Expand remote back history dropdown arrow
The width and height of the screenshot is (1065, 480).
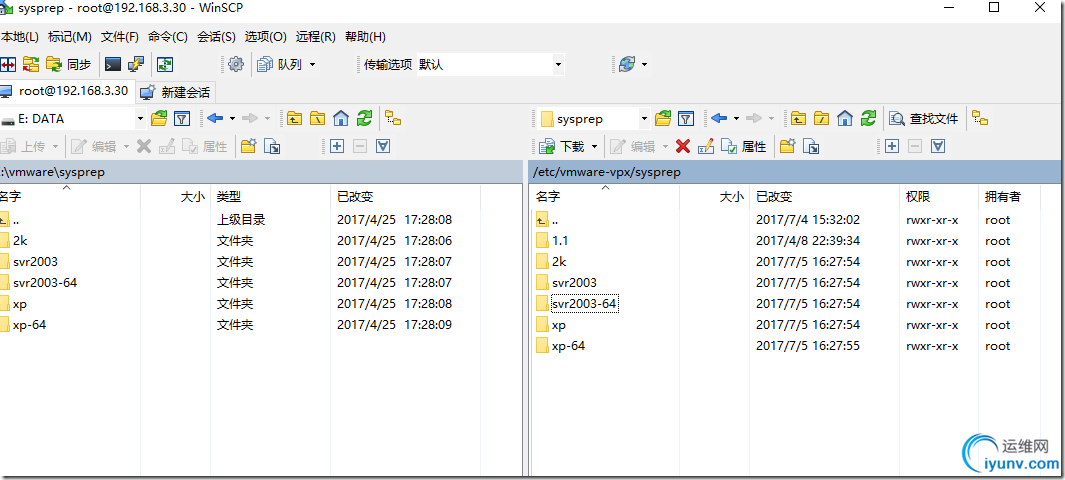coord(736,119)
